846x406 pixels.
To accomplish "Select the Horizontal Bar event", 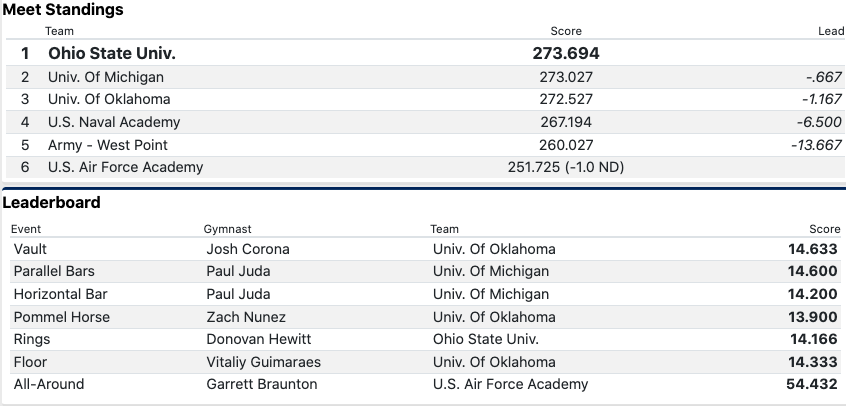I will [x=60, y=294].
